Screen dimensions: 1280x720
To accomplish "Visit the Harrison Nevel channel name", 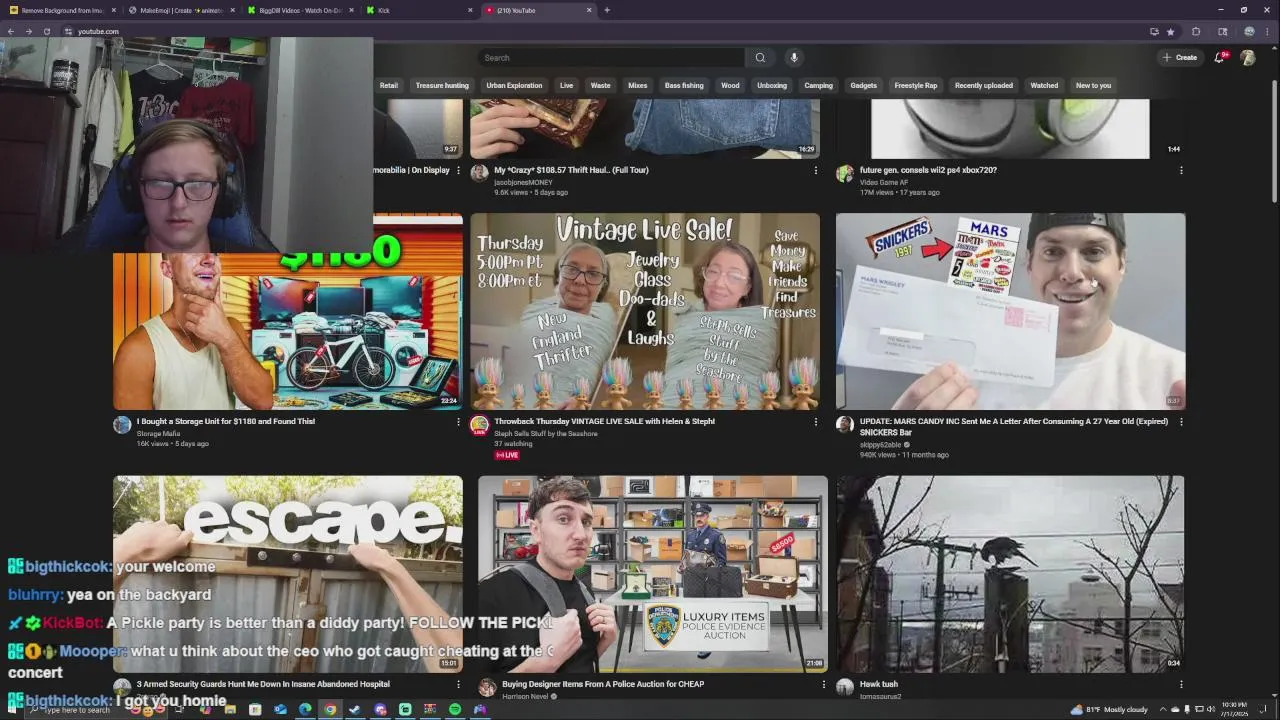I will click(x=526, y=696).
